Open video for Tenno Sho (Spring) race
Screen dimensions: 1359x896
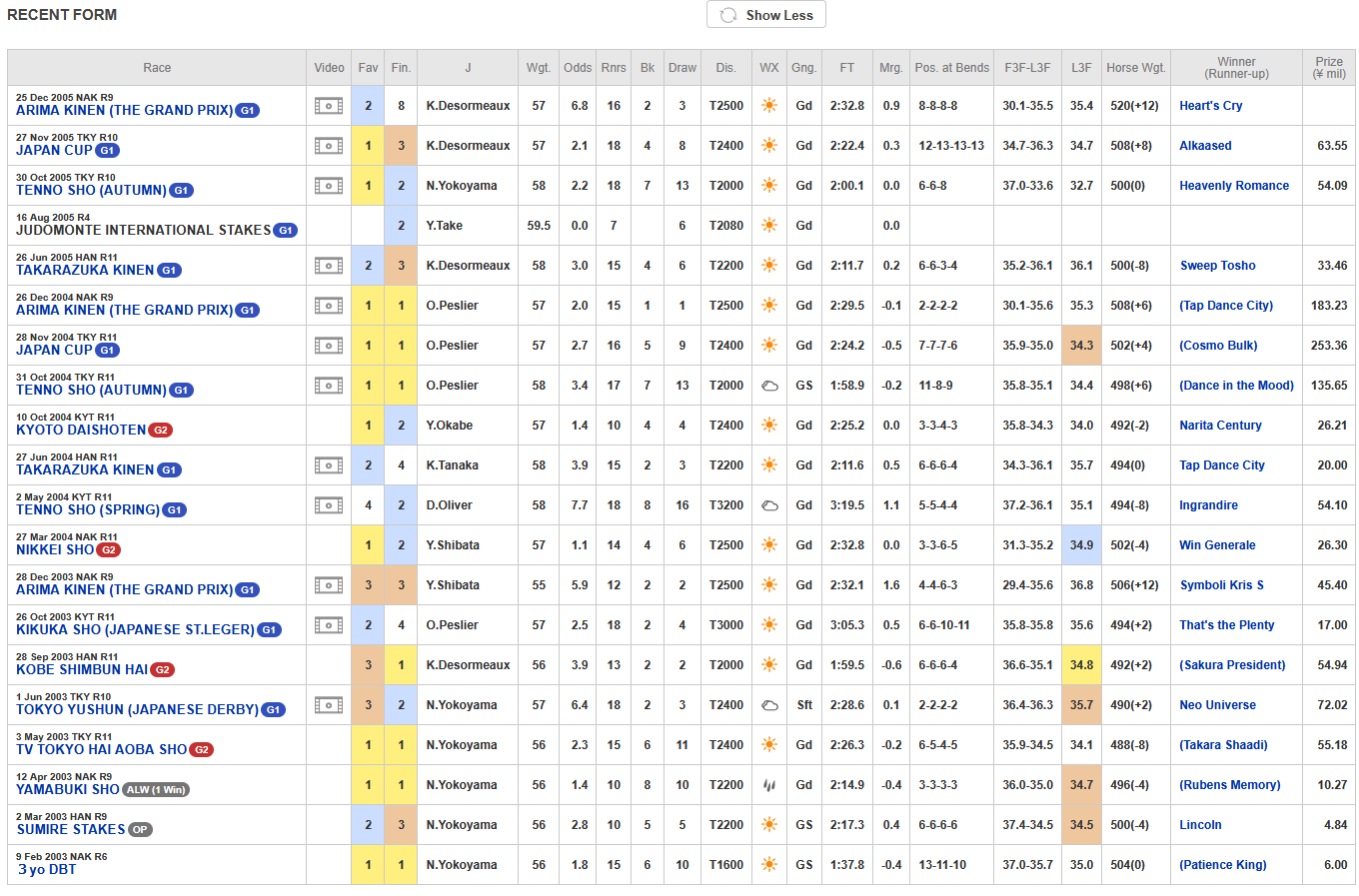[x=329, y=505]
